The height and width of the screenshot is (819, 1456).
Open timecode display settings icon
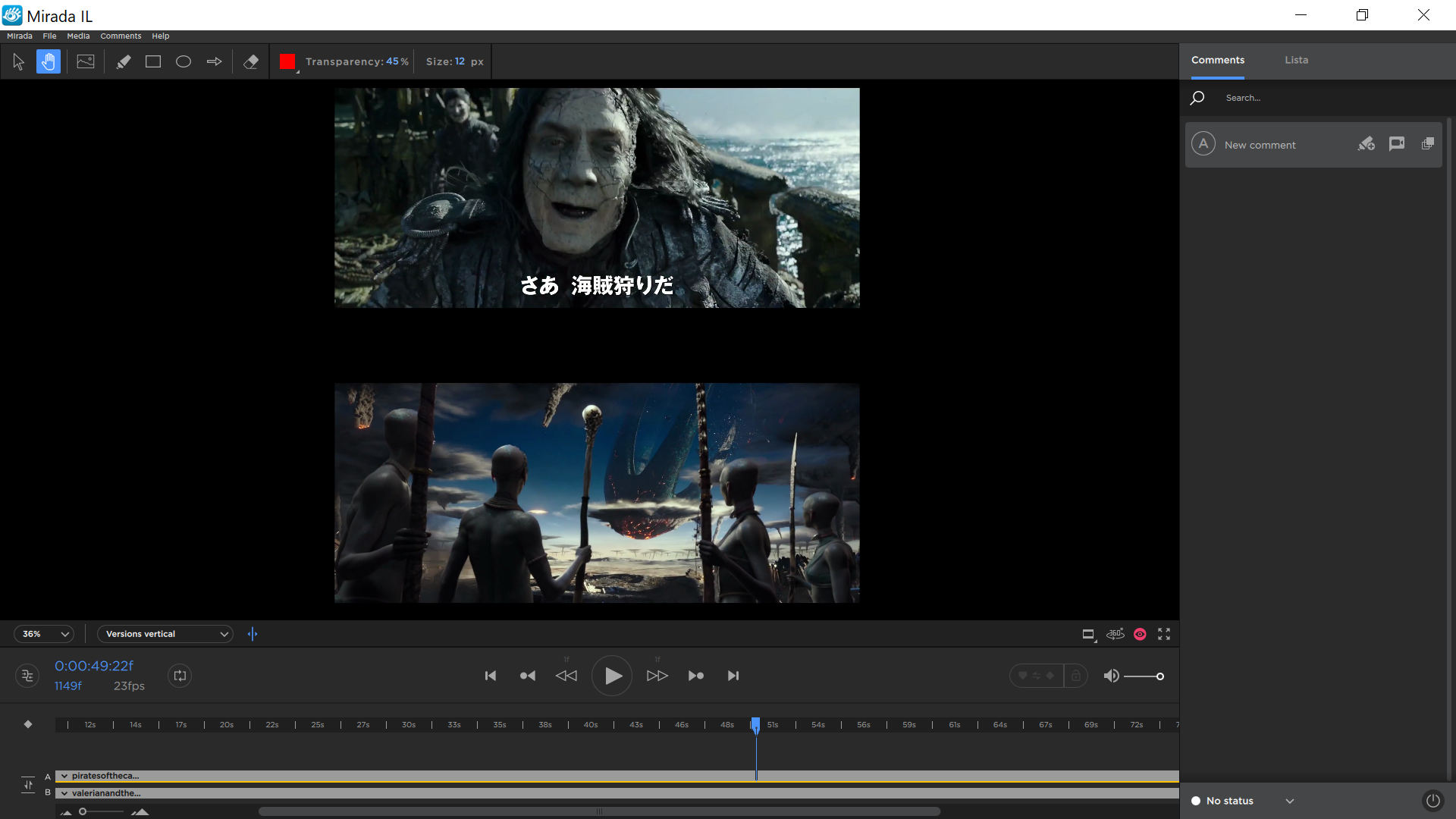[x=27, y=676]
